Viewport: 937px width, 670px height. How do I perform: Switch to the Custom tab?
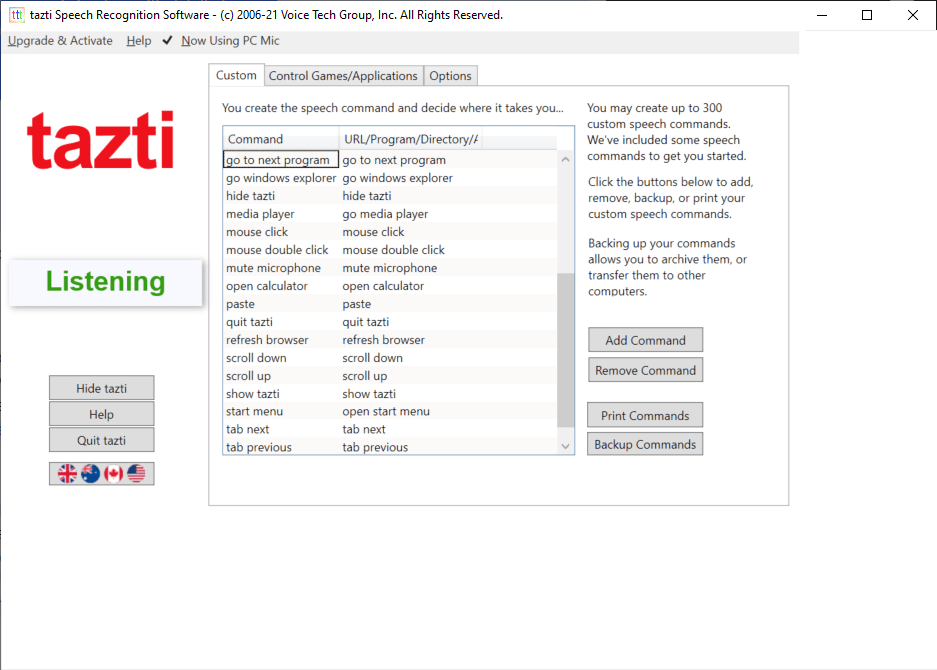coord(236,75)
